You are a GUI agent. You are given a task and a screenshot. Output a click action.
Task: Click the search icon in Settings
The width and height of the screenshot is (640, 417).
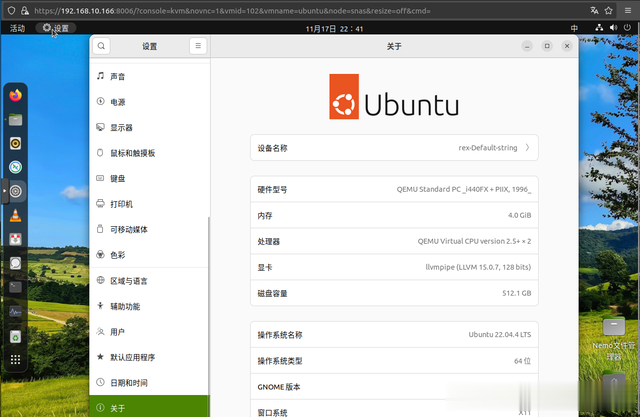tap(101, 46)
